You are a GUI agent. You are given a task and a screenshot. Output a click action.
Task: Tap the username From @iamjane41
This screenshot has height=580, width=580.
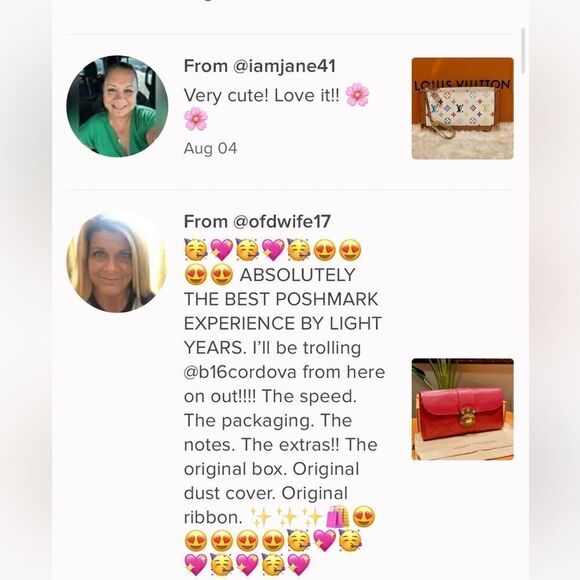[x=260, y=66]
